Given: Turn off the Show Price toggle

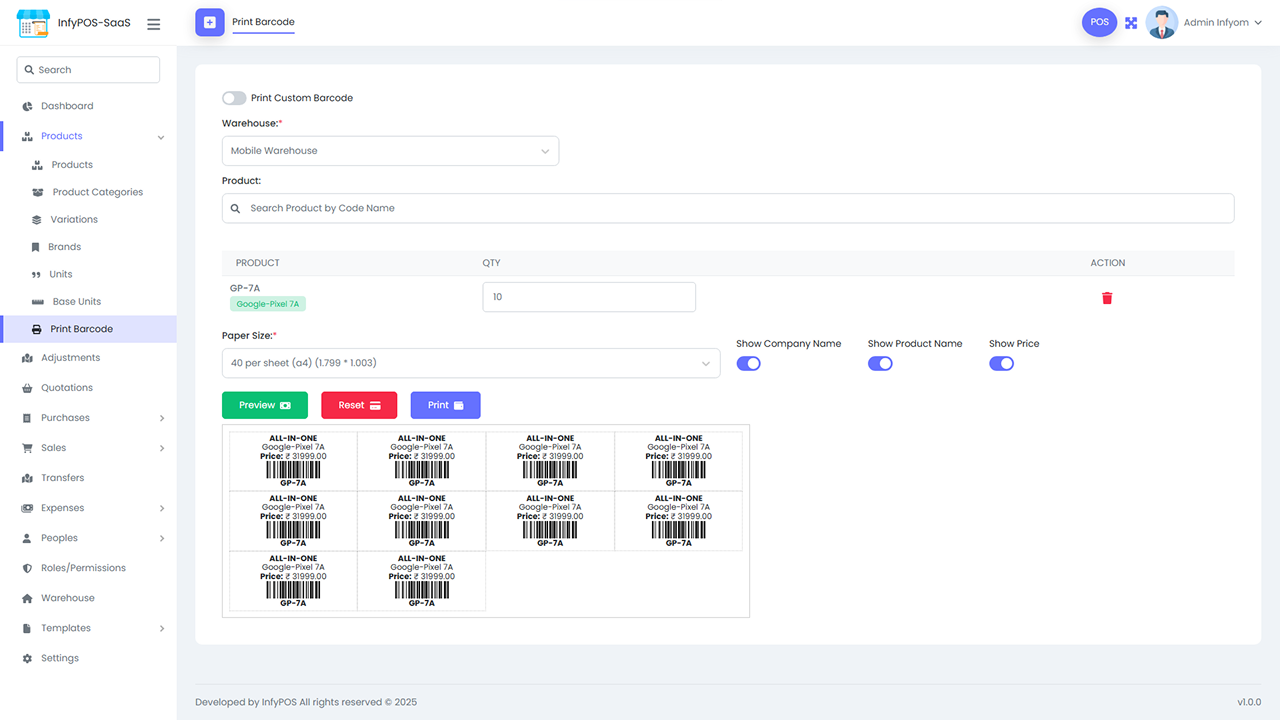Looking at the screenshot, I should [x=1001, y=363].
